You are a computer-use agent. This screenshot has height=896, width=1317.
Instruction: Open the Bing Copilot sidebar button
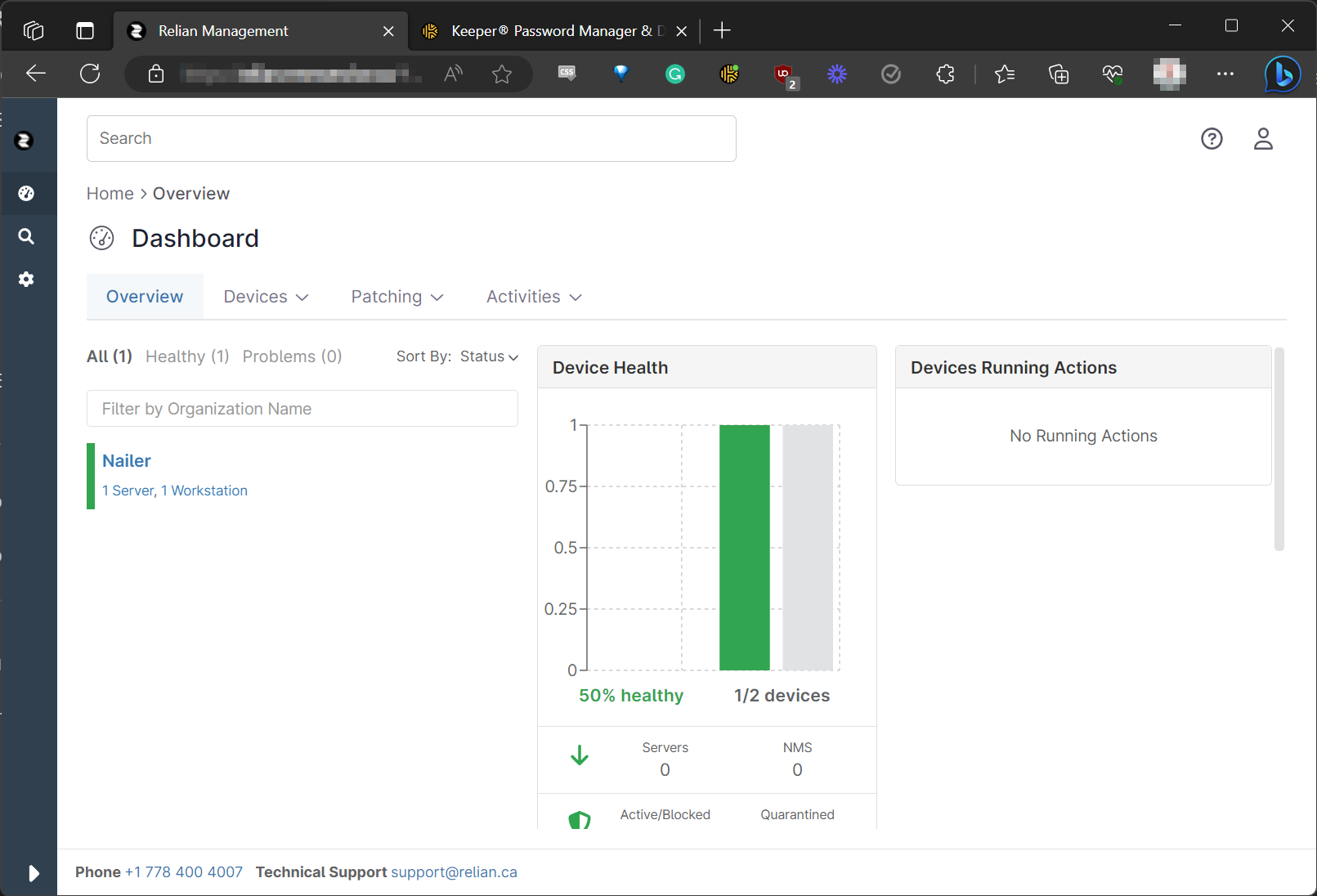click(1283, 74)
